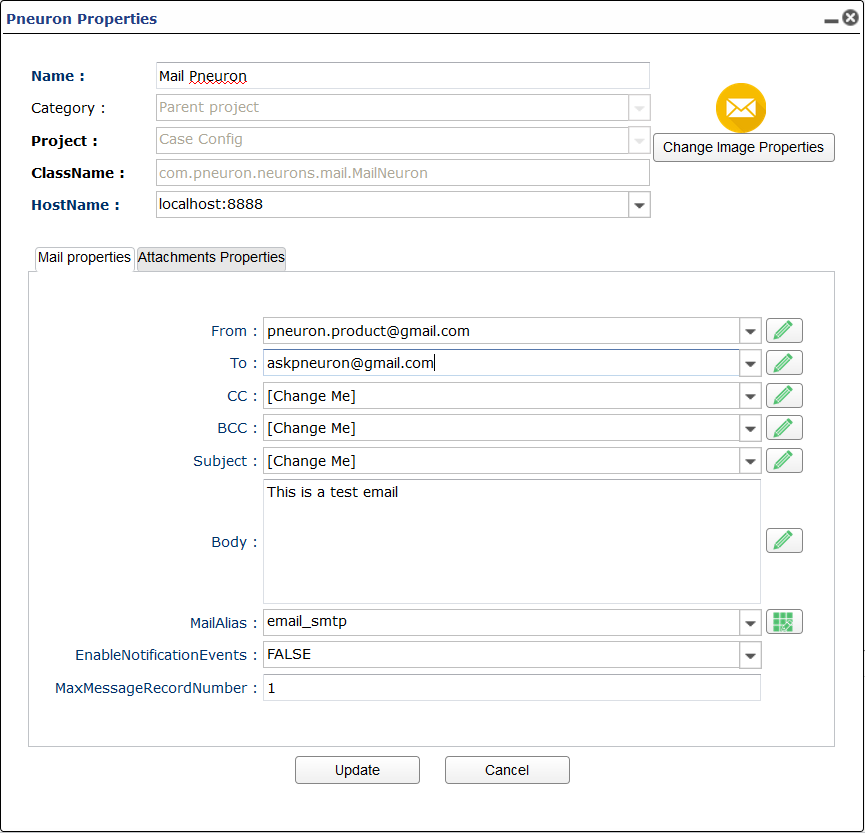Open the From address dropdown
The height and width of the screenshot is (833, 865).
[750, 331]
